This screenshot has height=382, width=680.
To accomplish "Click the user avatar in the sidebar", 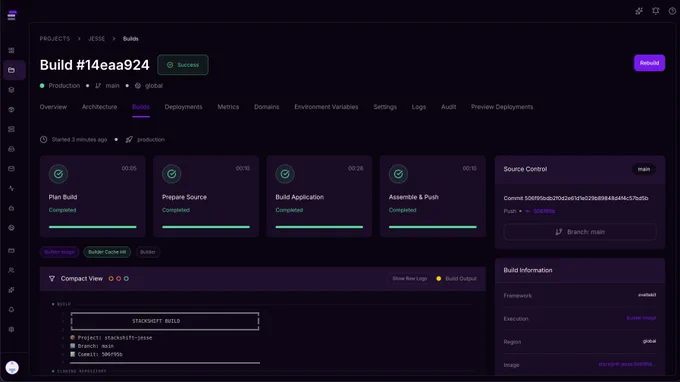I will click(12, 367).
